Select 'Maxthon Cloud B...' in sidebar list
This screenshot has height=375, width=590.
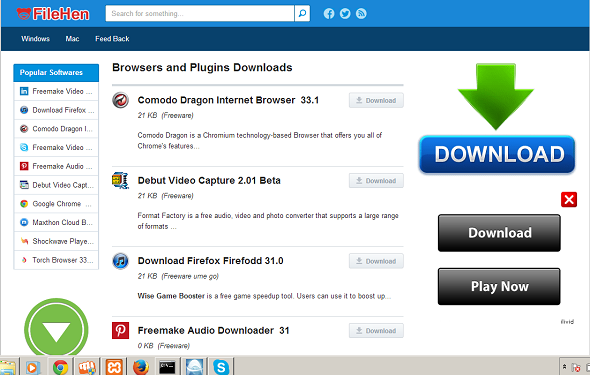pyautogui.click(x=56, y=222)
